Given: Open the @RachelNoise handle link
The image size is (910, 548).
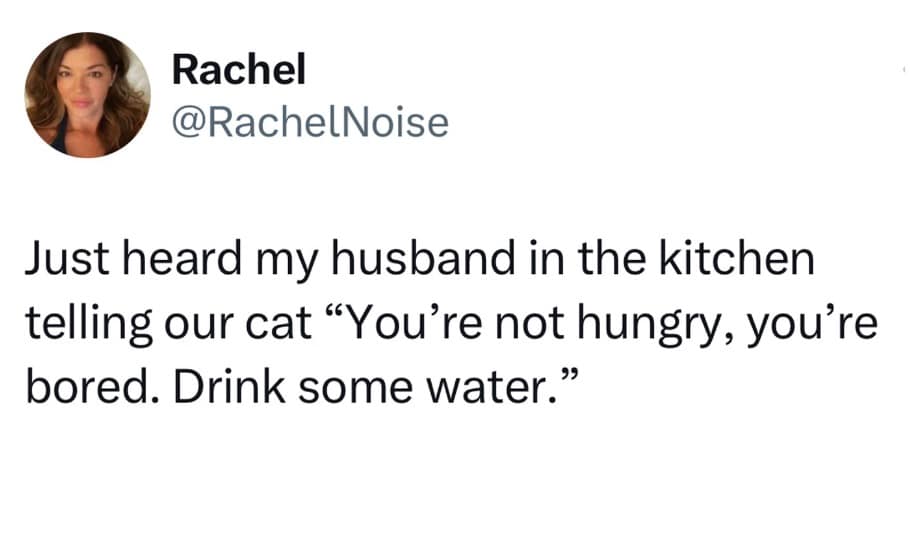Looking at the screenshot, I should coord(310,122).
